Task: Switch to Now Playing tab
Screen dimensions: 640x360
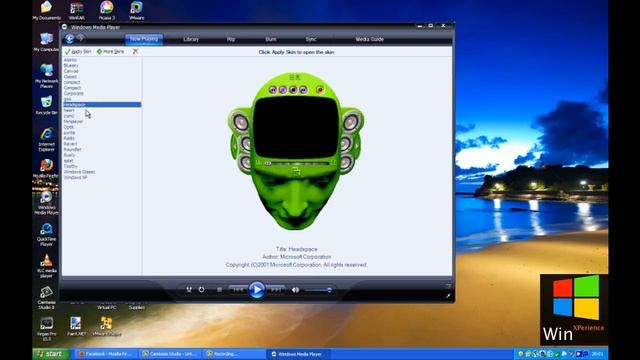Action: (x=144, y=39)
